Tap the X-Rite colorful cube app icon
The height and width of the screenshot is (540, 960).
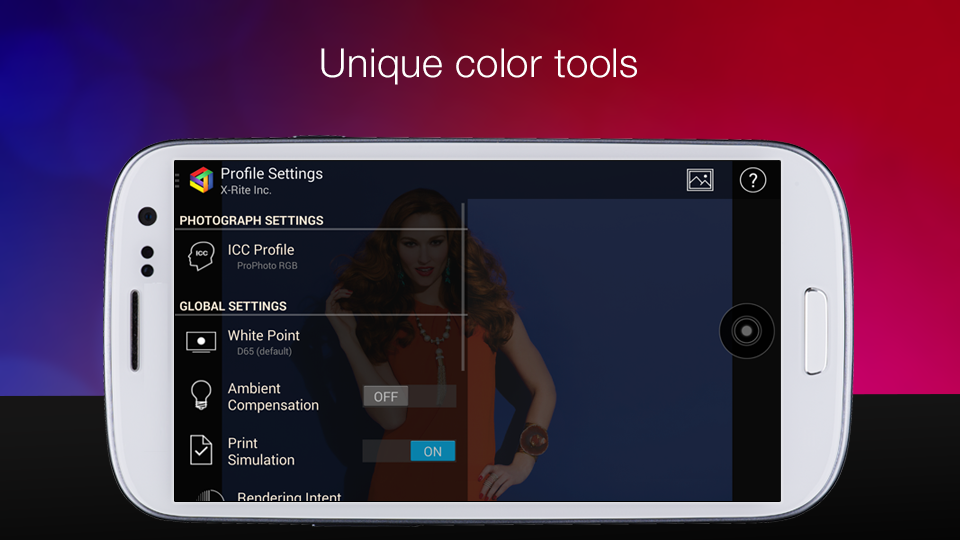(x=201, y=180)
